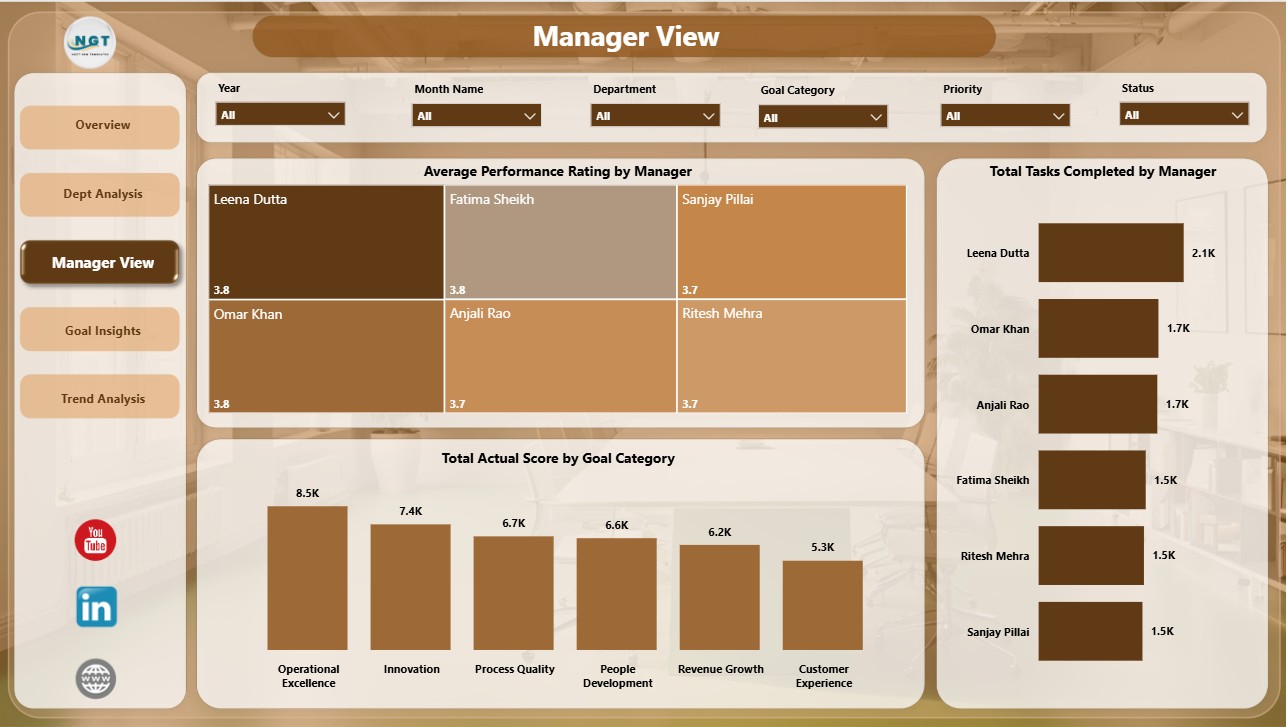1286x727 pixels.
Task: Select Anjali Rao treemap tile
Action: pos(560,356)
